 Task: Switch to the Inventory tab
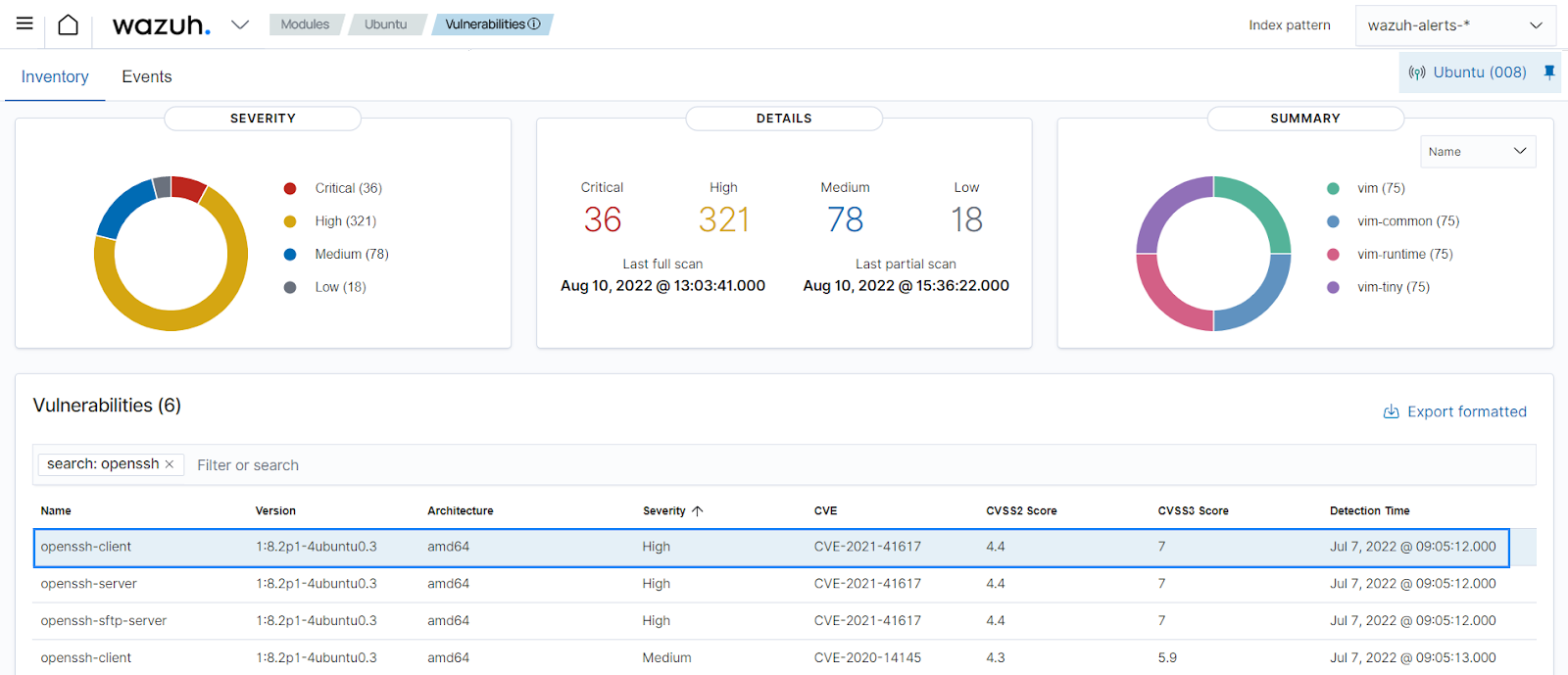(55, 76)
